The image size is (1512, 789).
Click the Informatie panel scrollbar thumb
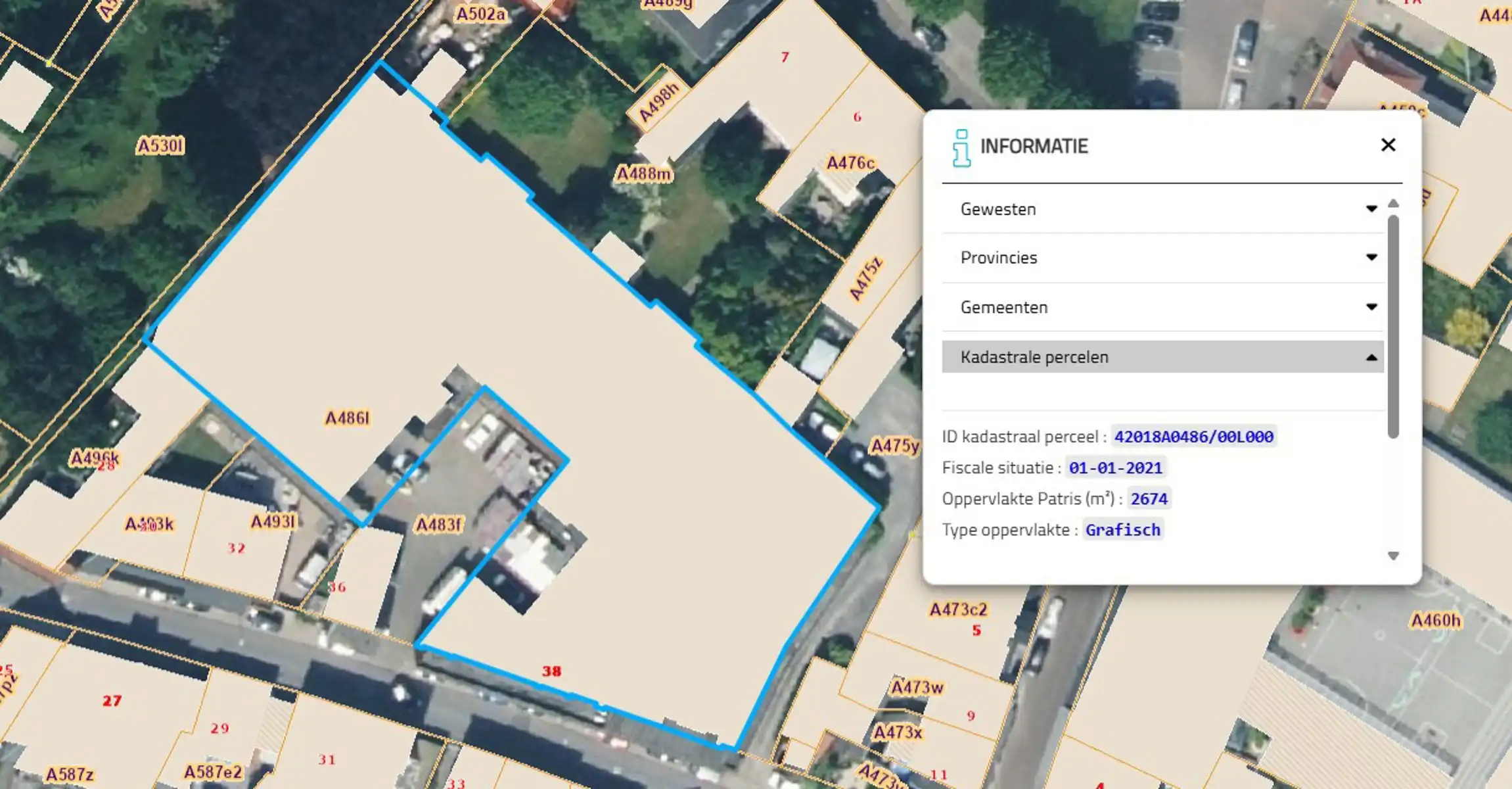pyautogui.click(x=1393, y=325)
